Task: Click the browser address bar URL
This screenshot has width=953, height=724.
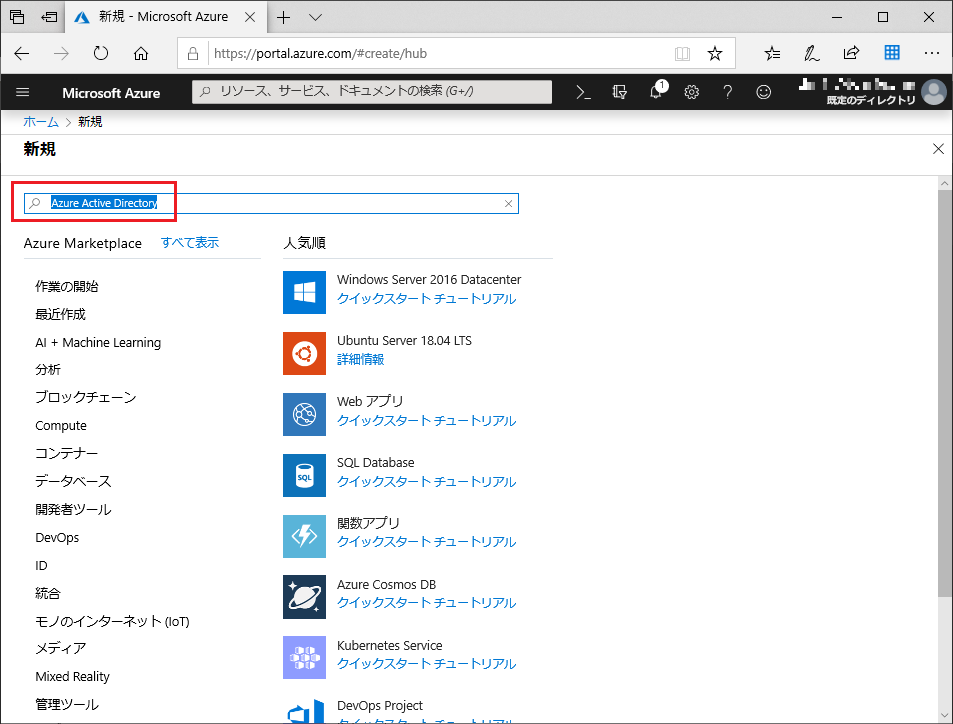Action: click(320, 53)
